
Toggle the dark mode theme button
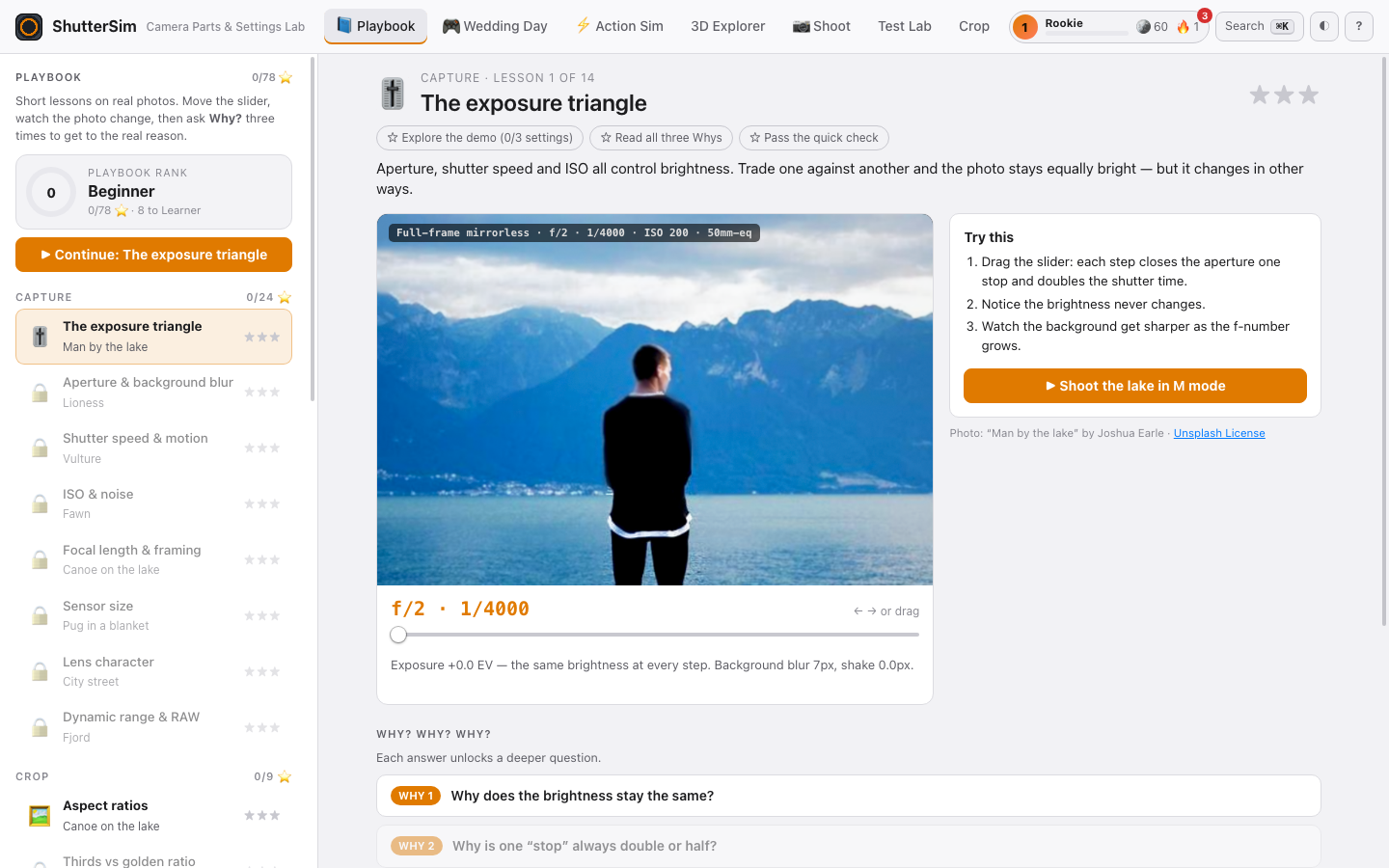[1324, 27]
